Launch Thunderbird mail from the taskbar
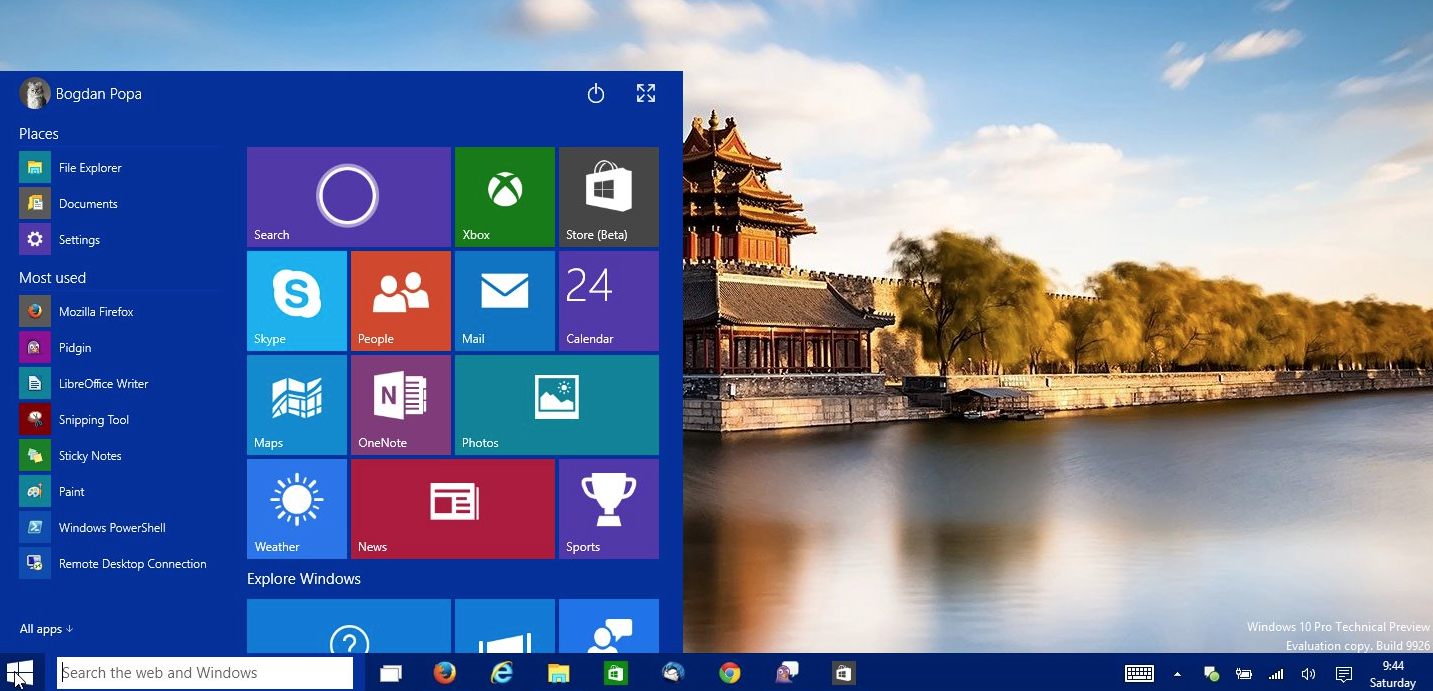 click(673, 673)
